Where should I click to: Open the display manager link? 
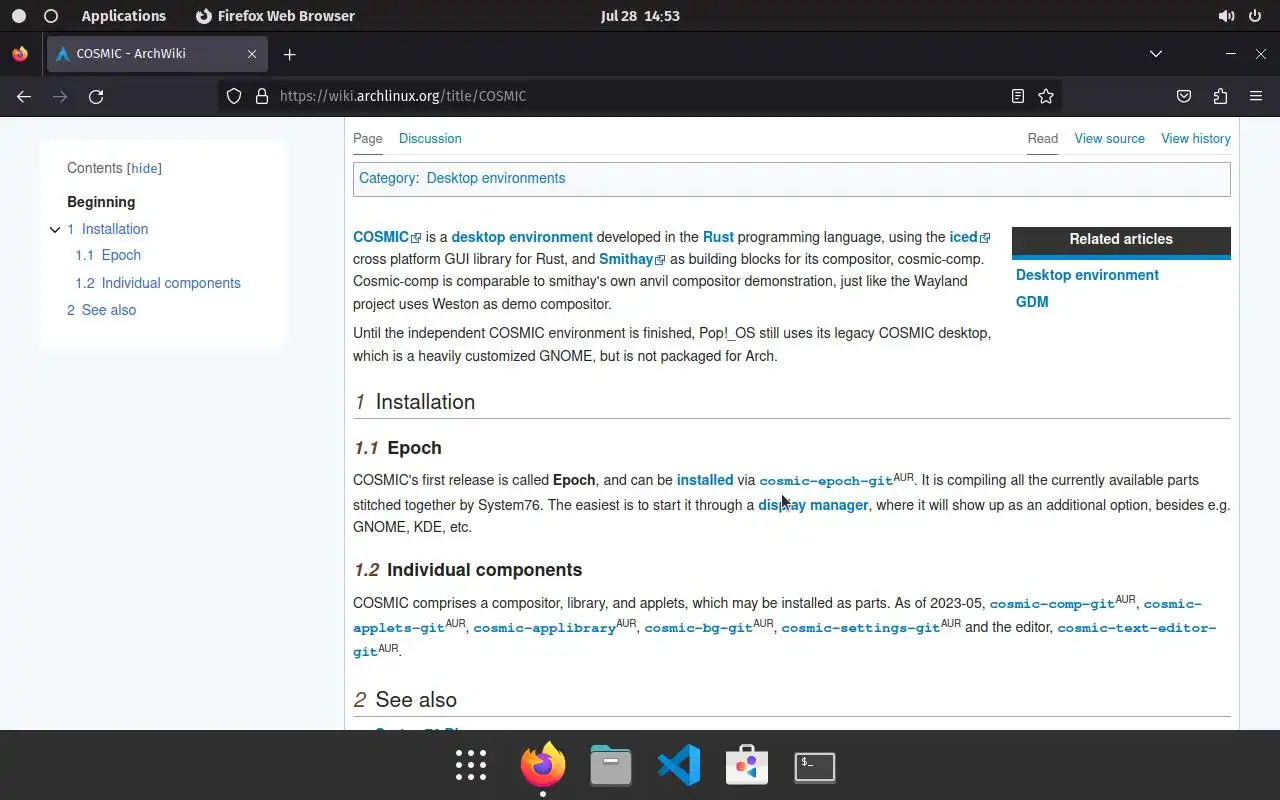pos(813,505)
